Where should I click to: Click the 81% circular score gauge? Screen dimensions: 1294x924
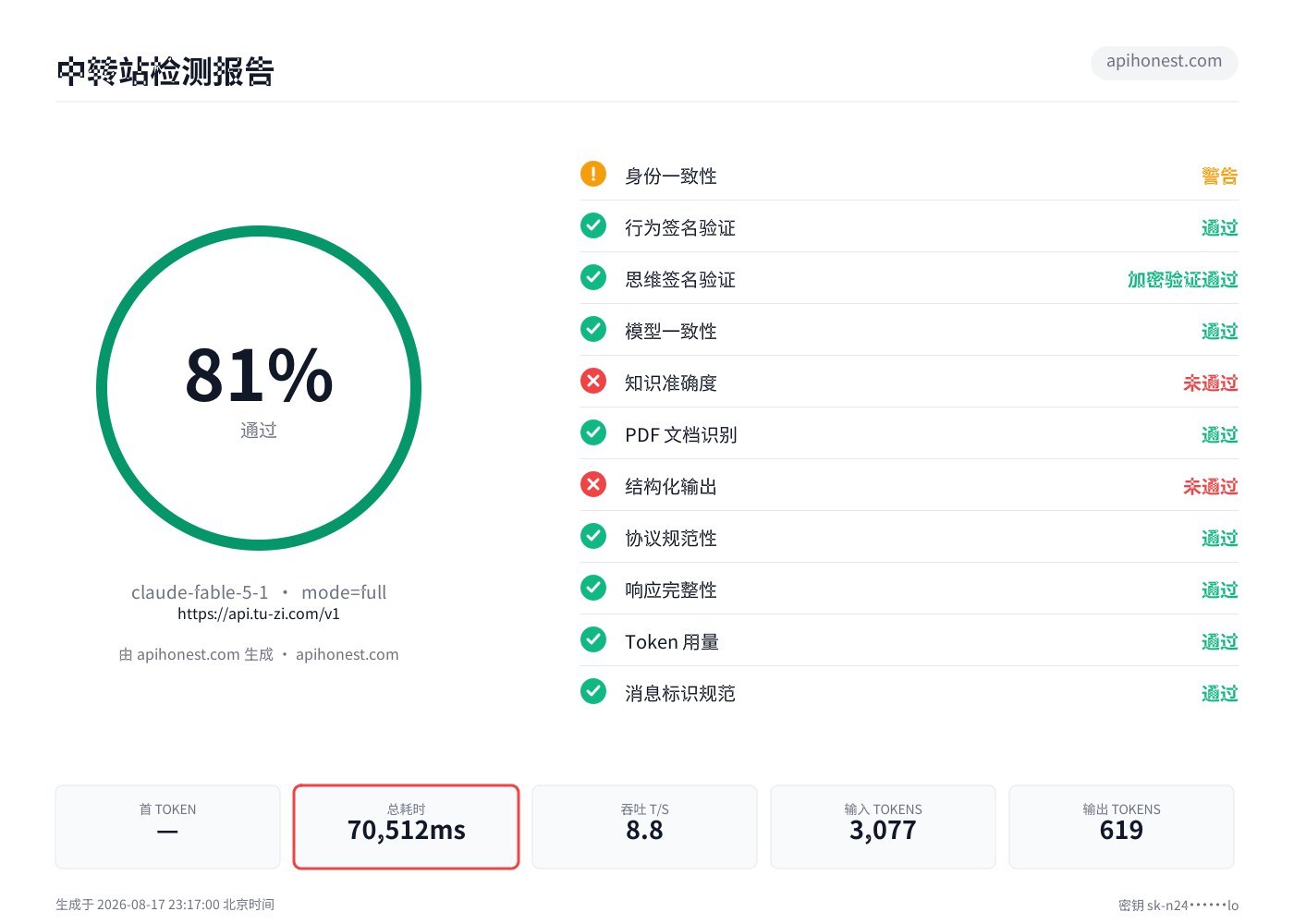(x=259, y=388)
